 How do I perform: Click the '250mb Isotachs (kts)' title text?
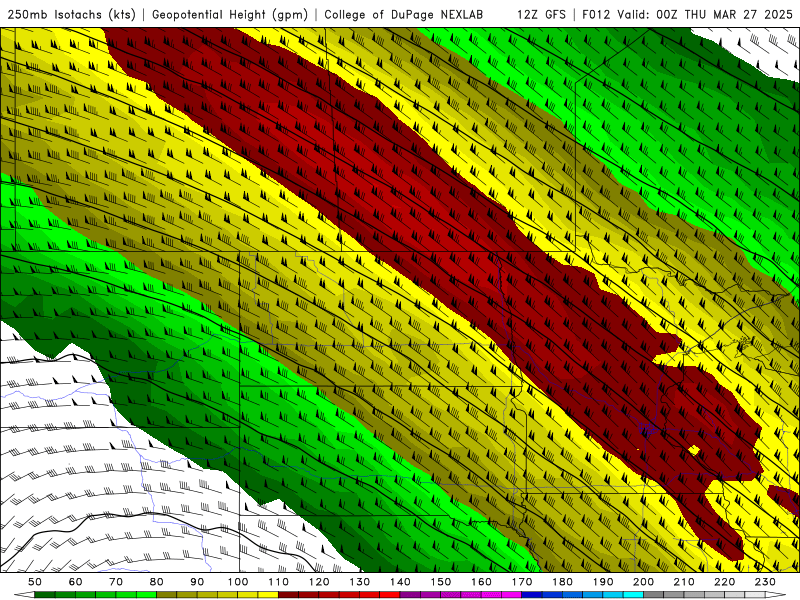tap(71, 14)
